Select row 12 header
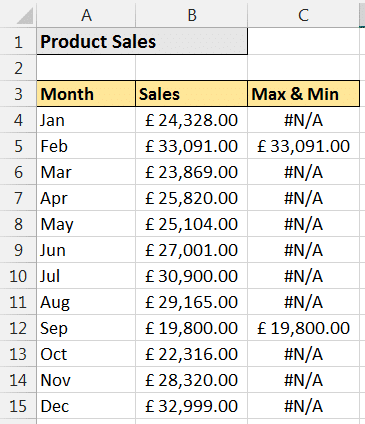365x424 pixels. (x=18, y=328)
